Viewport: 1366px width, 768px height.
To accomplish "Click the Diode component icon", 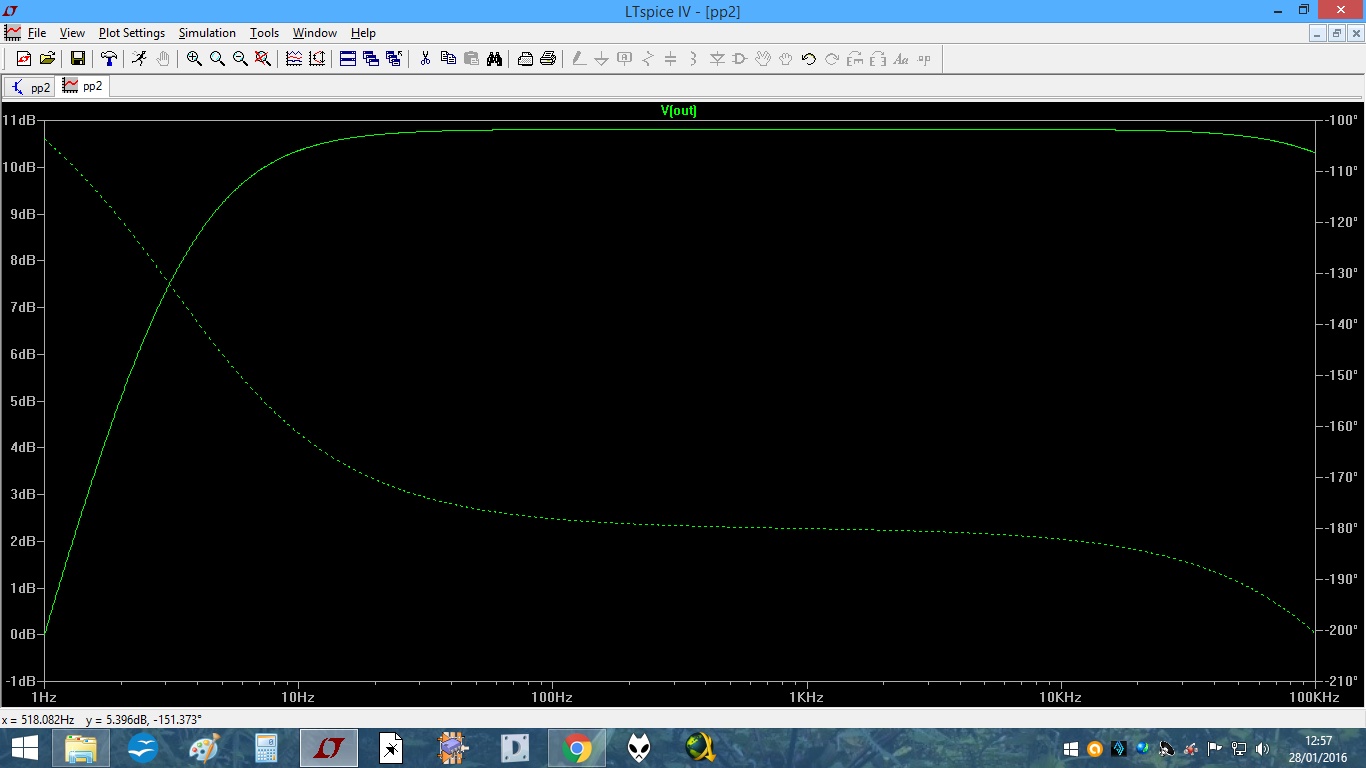I will tap(717, 59).
